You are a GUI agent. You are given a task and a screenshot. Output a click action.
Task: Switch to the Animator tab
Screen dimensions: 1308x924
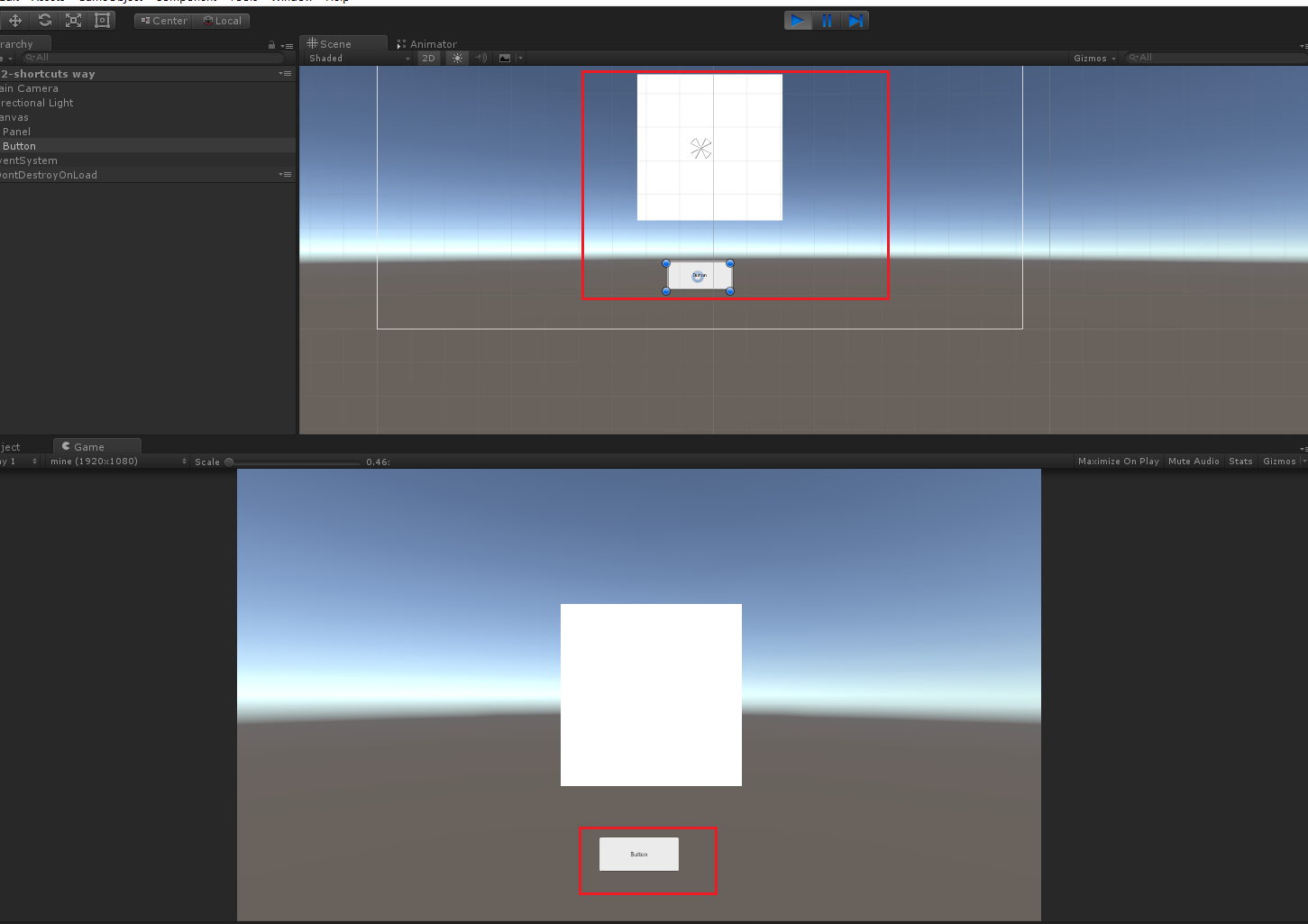427,43
